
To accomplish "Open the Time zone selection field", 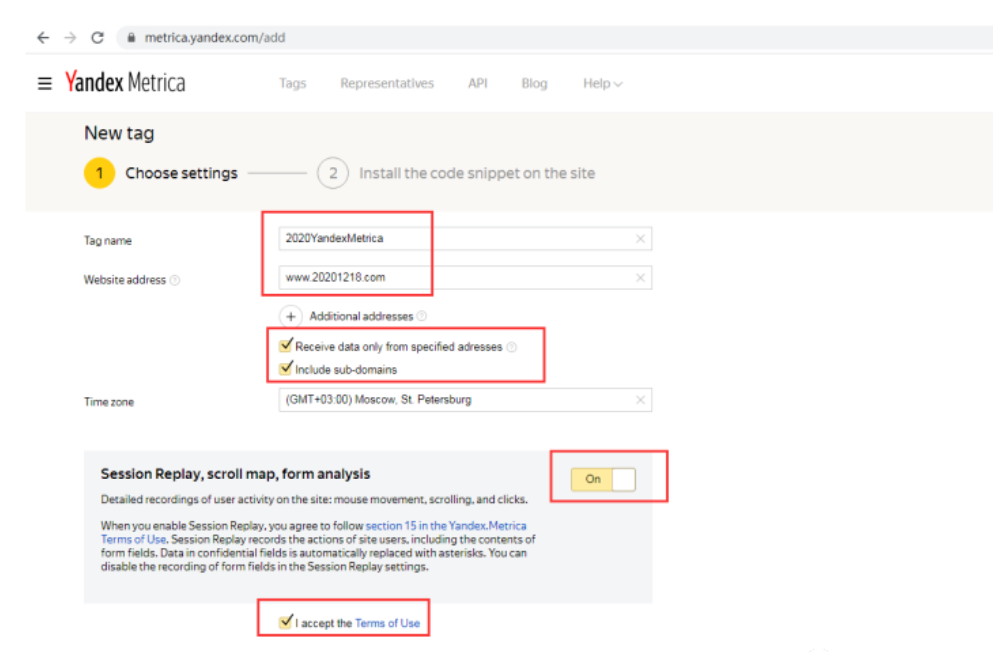I will click(x=465, y=400).
